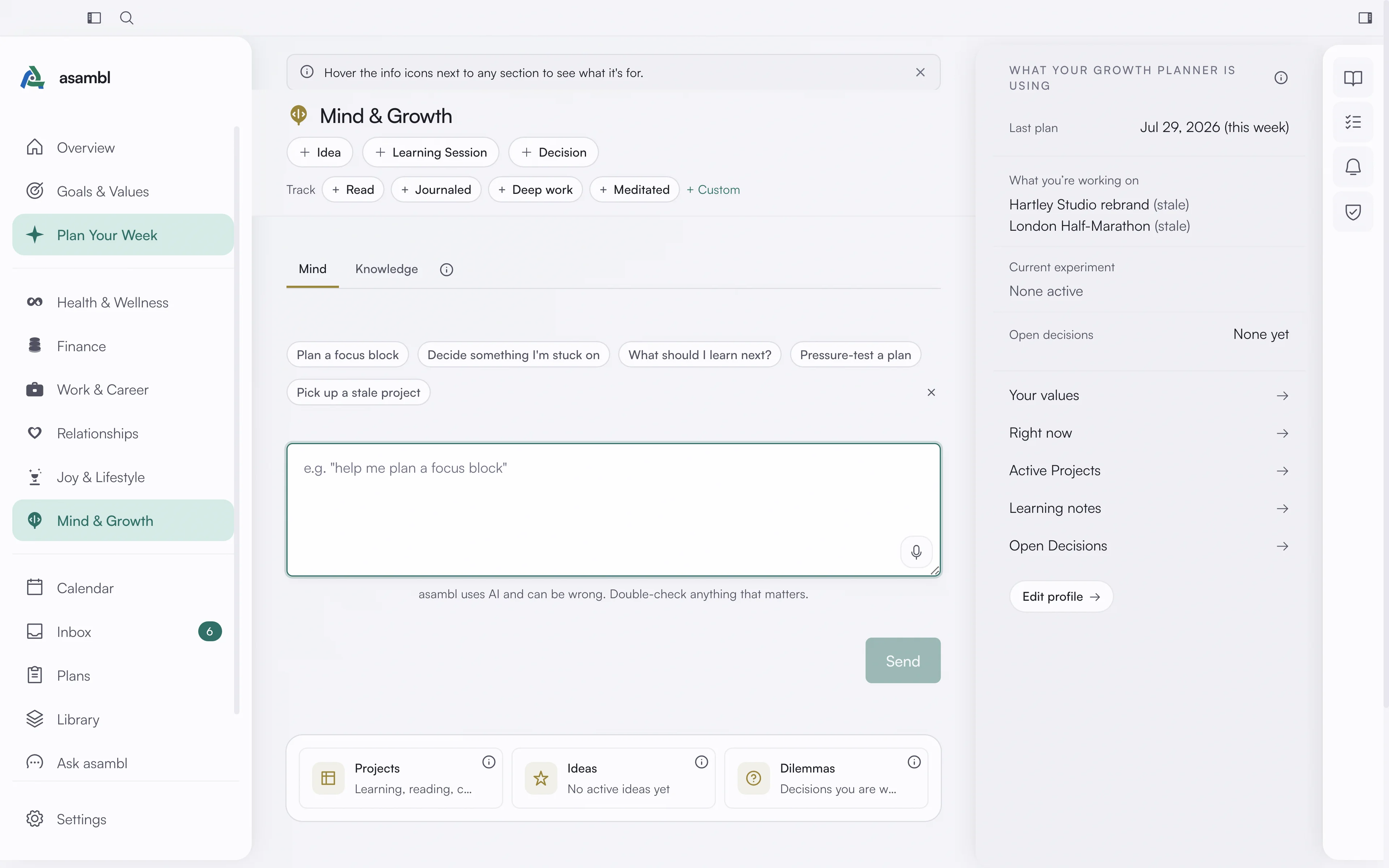This screenshot has width=1389, height=868.
Task: Click the Send button
Action: coord(903,661)
